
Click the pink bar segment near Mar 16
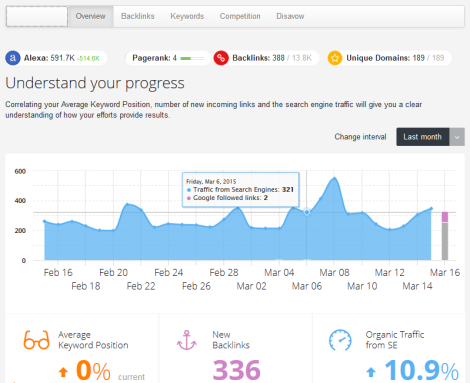tap(445, 217)
